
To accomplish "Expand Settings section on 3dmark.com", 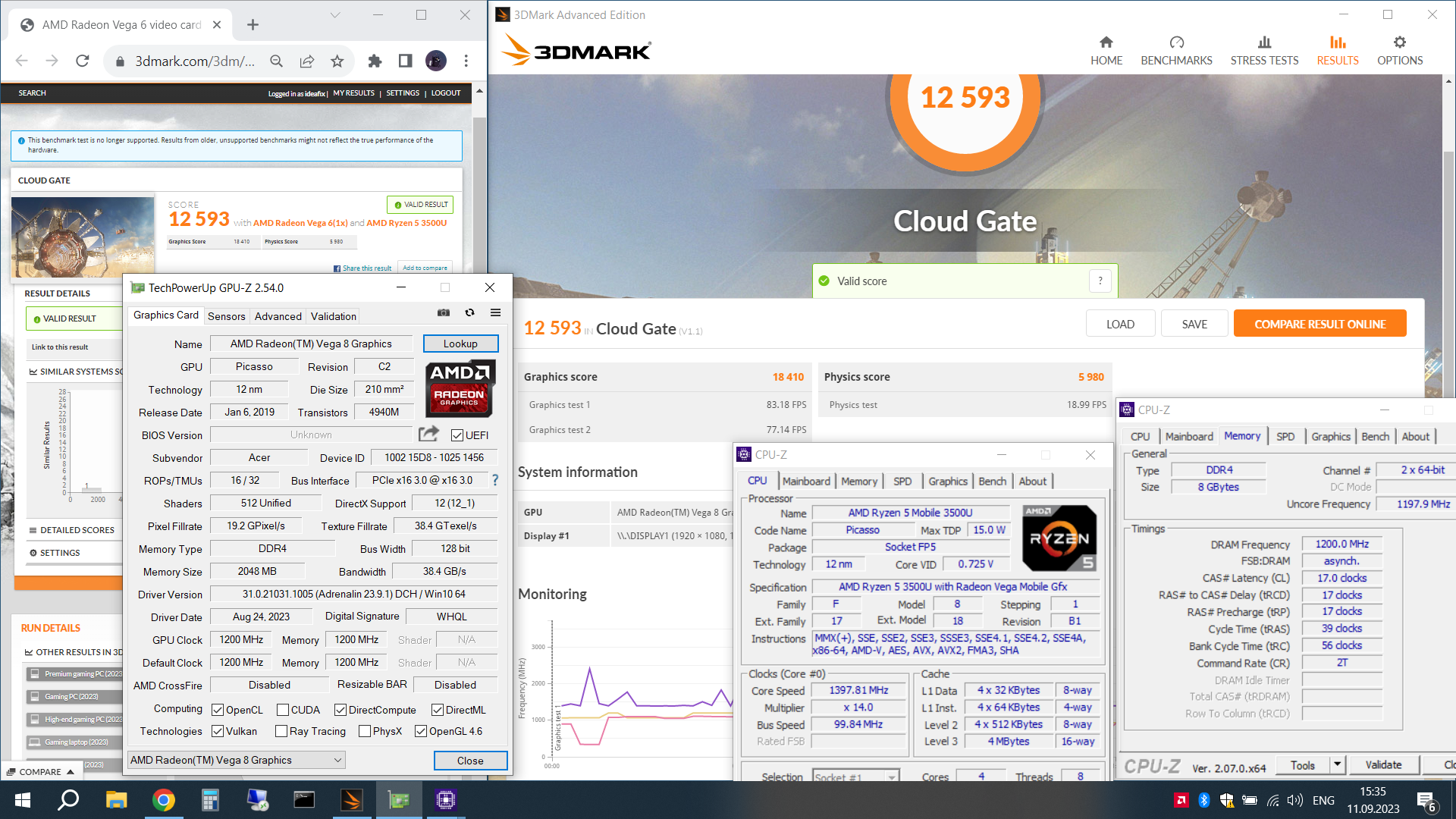I will pos(55,553).
